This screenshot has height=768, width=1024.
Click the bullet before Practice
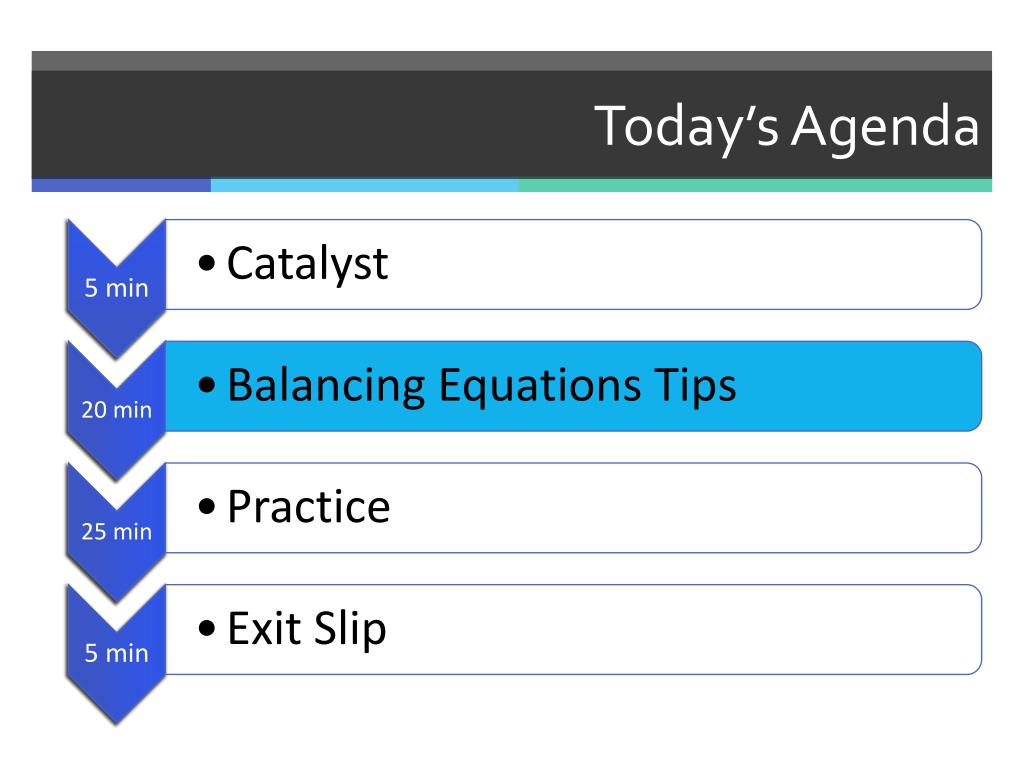coord(206,506)
